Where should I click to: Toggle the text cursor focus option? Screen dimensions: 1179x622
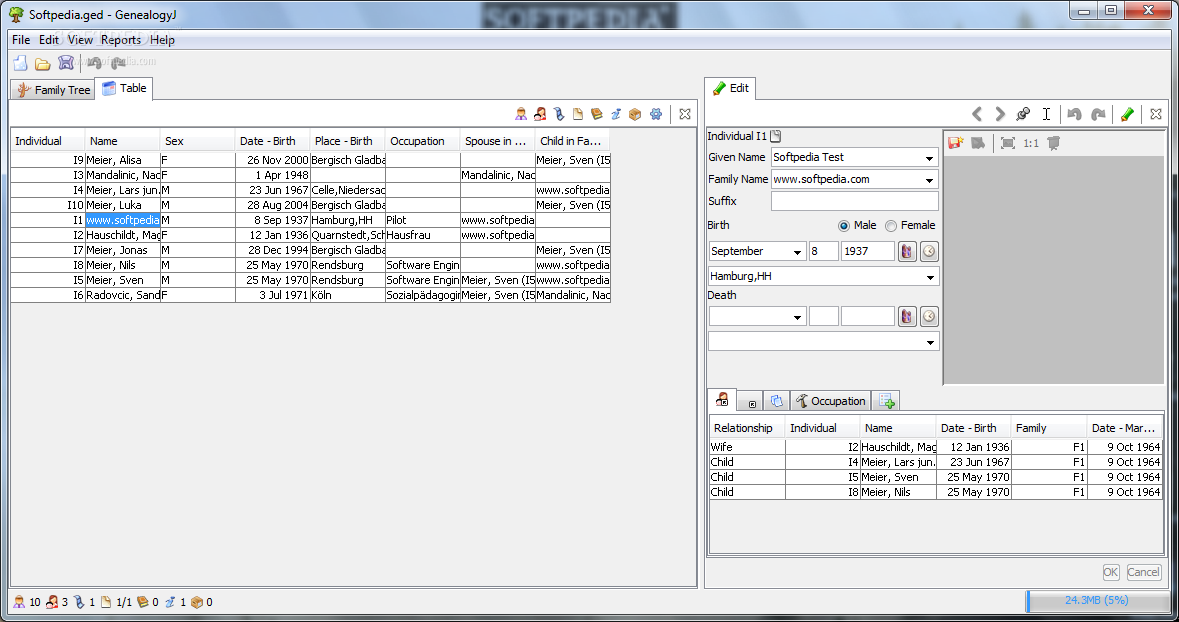1046,114
